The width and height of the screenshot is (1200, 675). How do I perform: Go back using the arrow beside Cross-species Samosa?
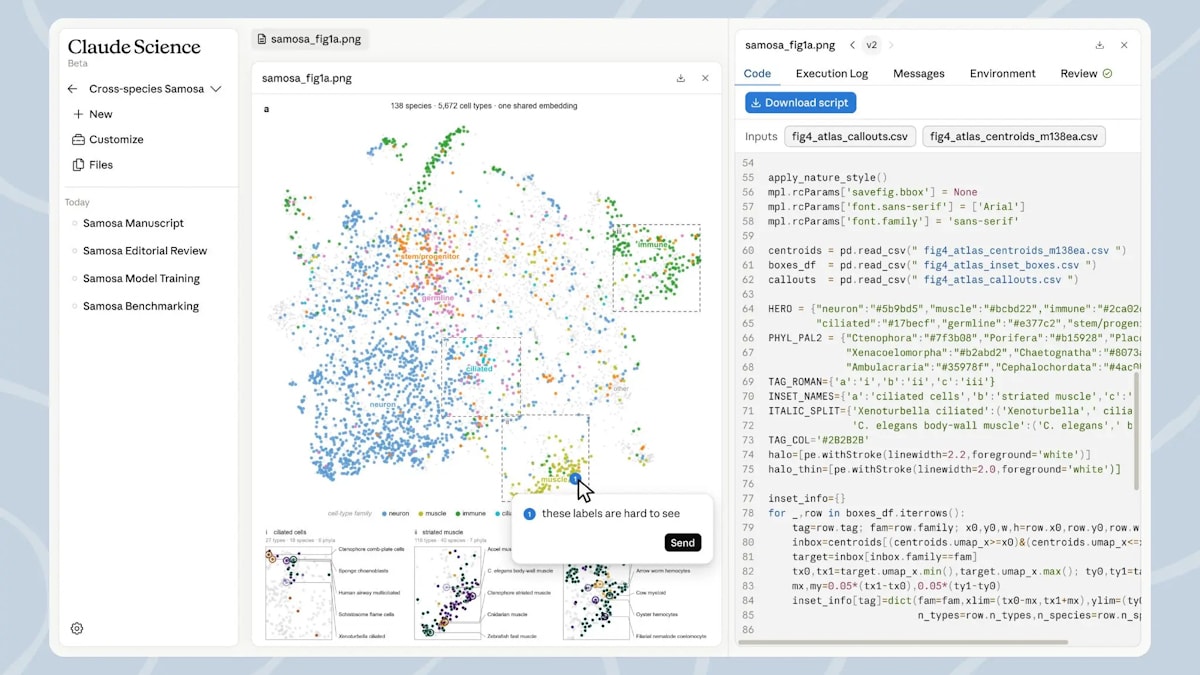[72, 89]
